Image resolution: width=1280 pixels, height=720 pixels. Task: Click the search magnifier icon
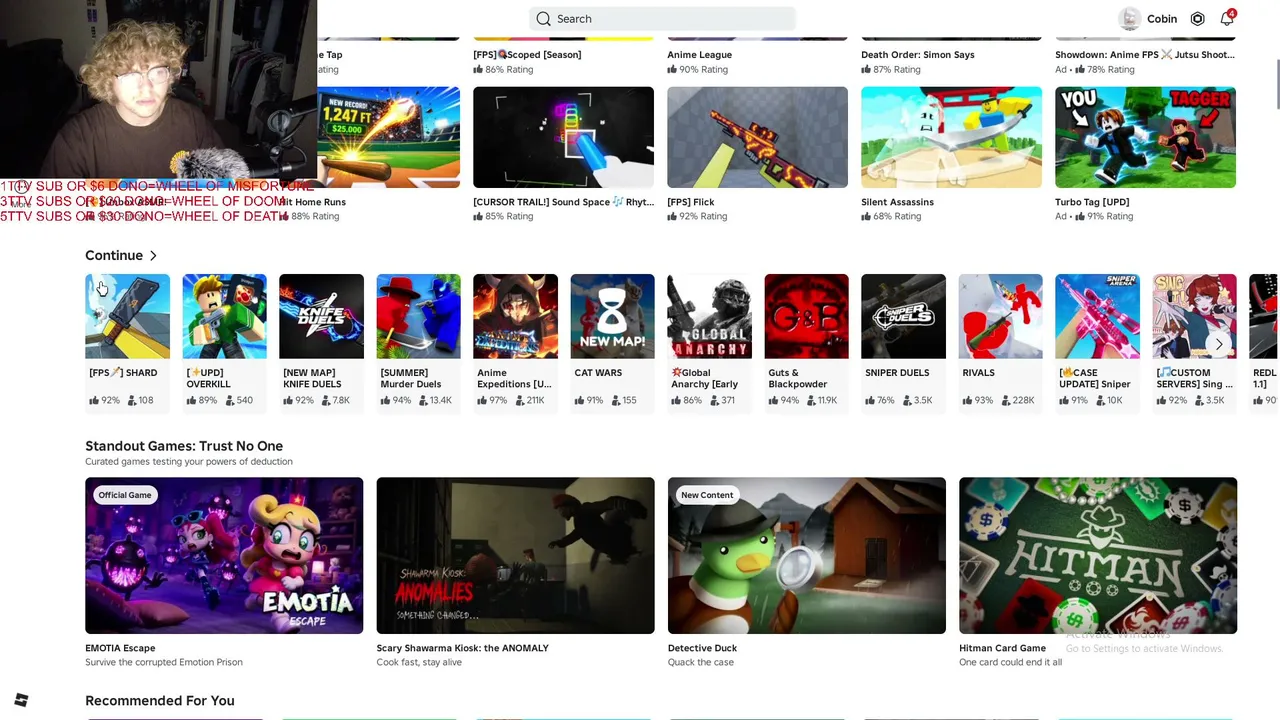point(543,19)
